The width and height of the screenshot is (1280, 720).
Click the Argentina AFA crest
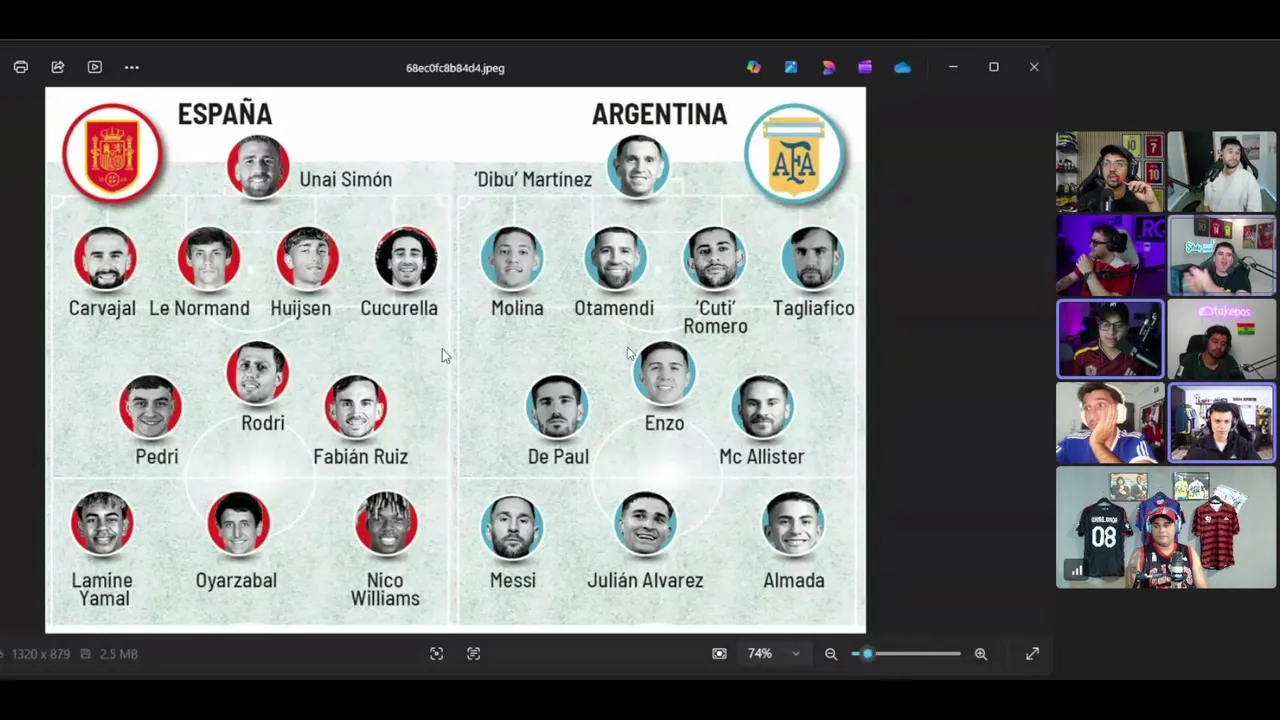tap(795, 153)
